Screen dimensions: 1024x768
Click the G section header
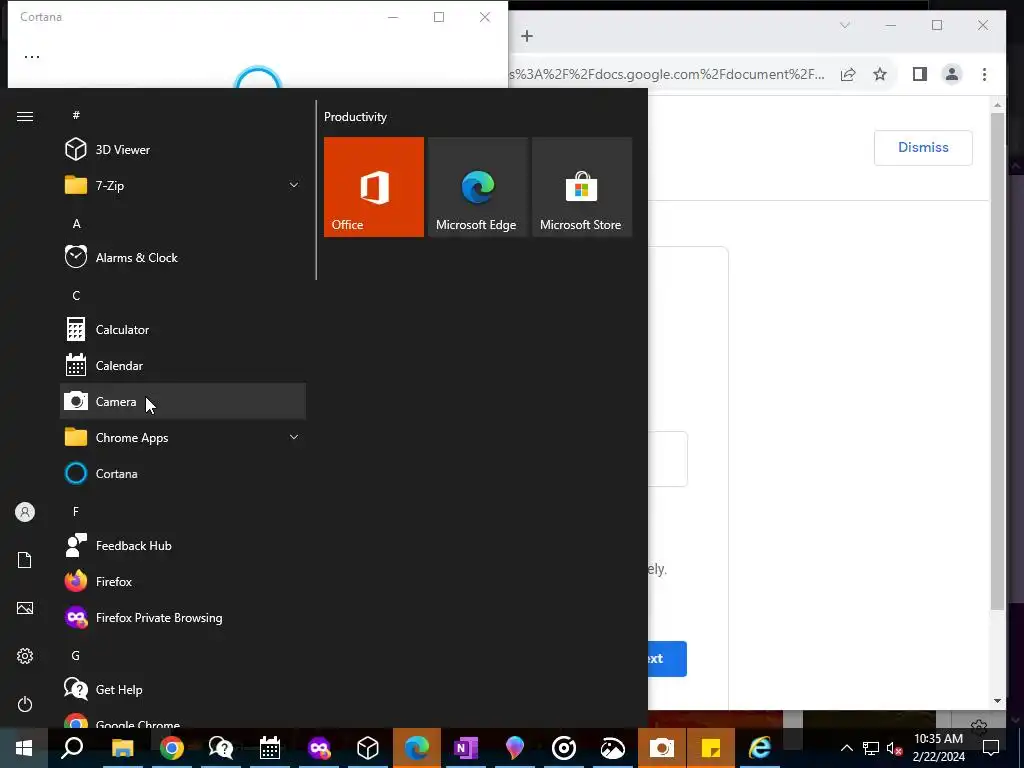point(76,655)
